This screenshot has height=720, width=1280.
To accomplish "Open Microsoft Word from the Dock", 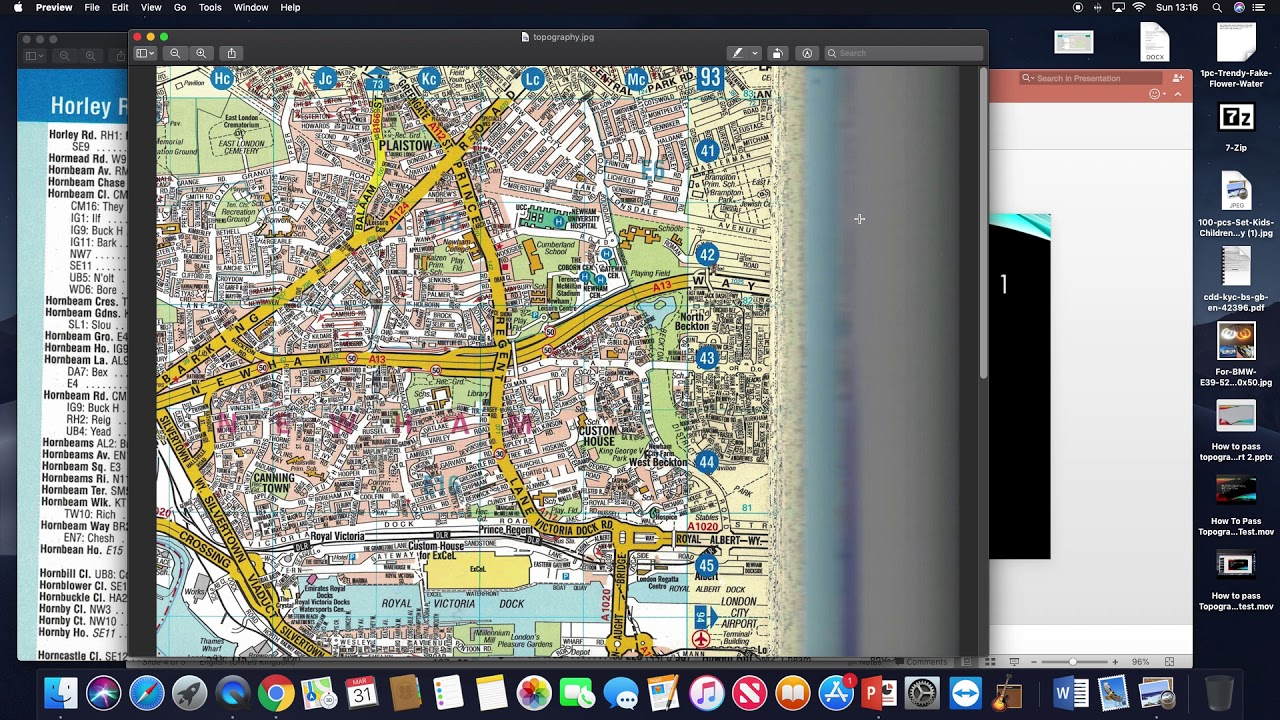I will click(1070, 693).
